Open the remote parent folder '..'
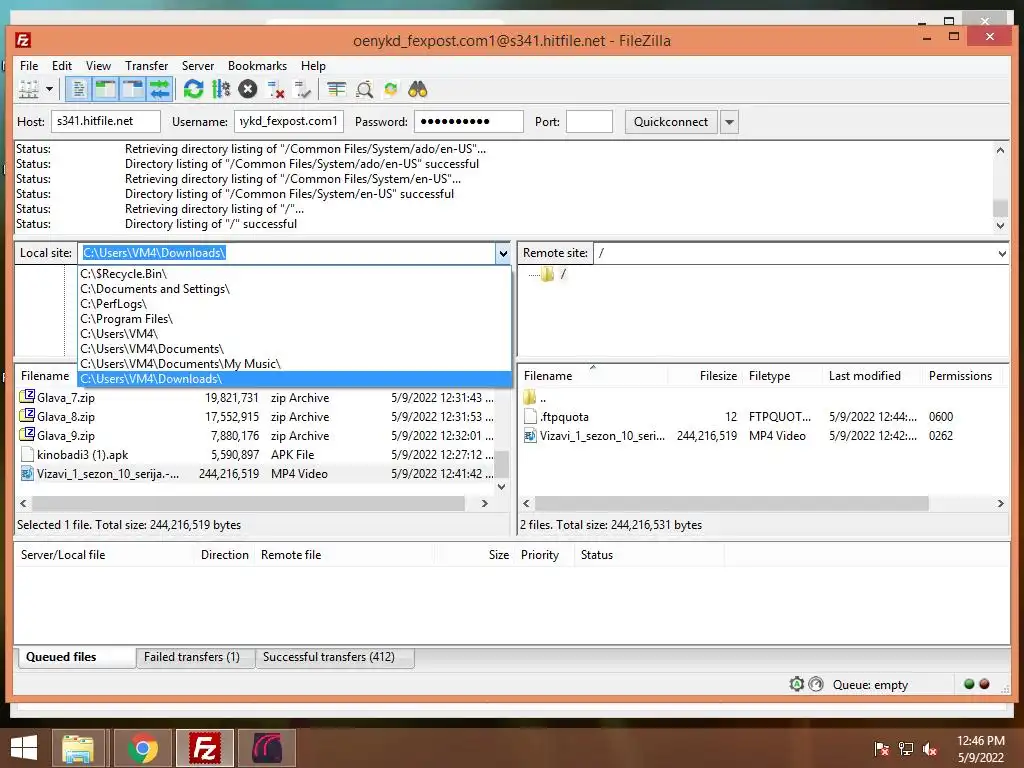Screen dimensions: 1024x768 point(536,398)
